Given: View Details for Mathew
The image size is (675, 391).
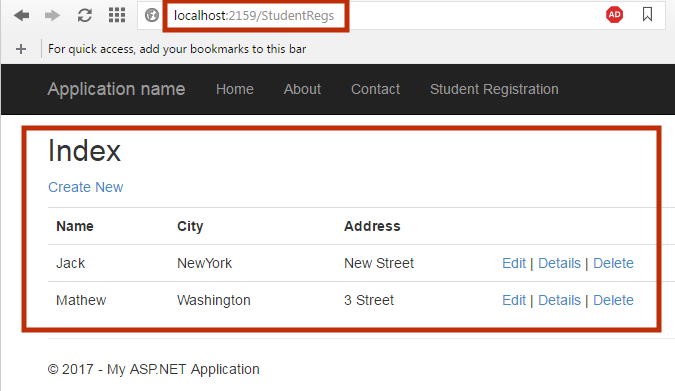Looking at the screenshot, I should click(x=559, y=300).
